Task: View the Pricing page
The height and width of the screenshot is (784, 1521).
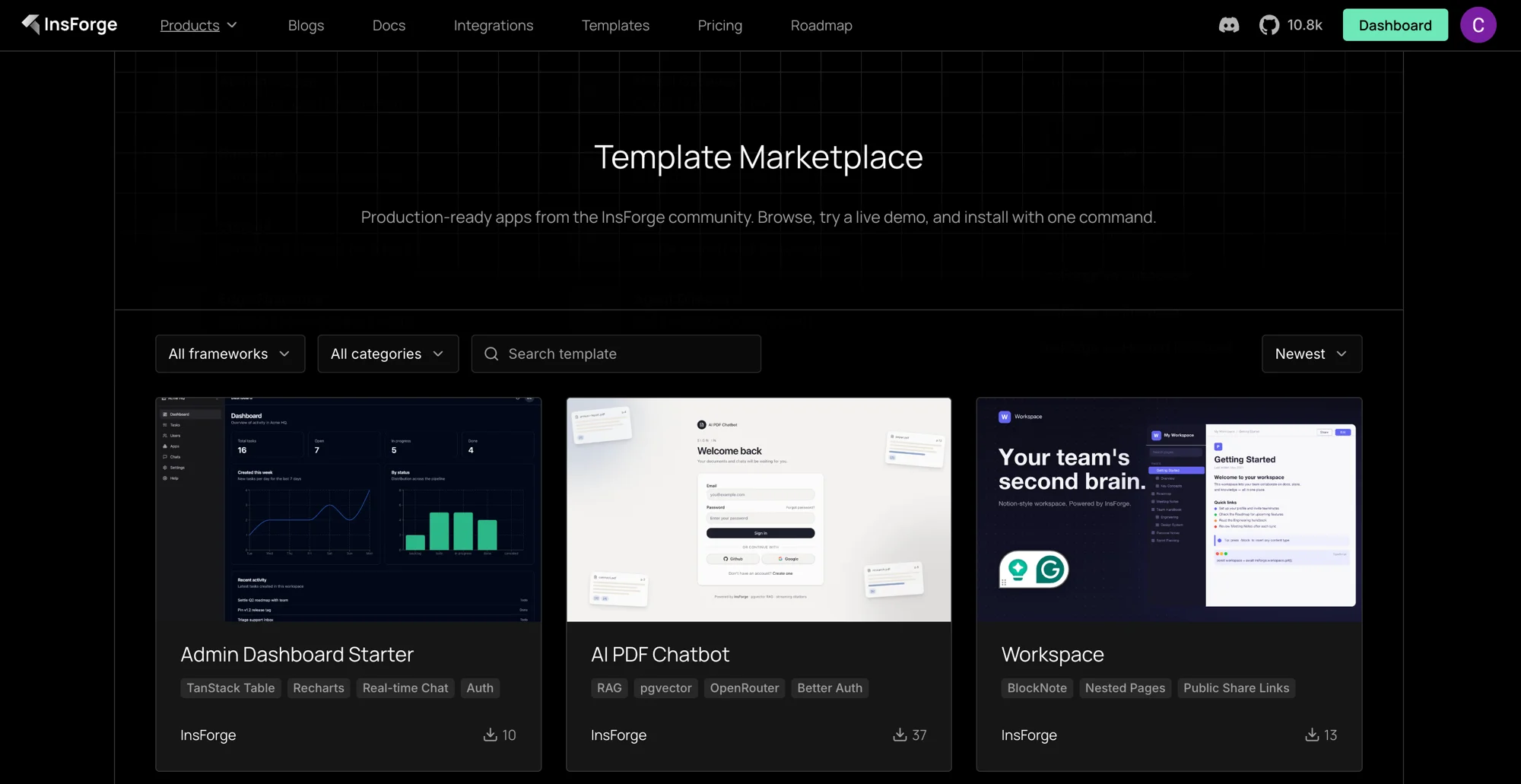Action: pos(719,25)
